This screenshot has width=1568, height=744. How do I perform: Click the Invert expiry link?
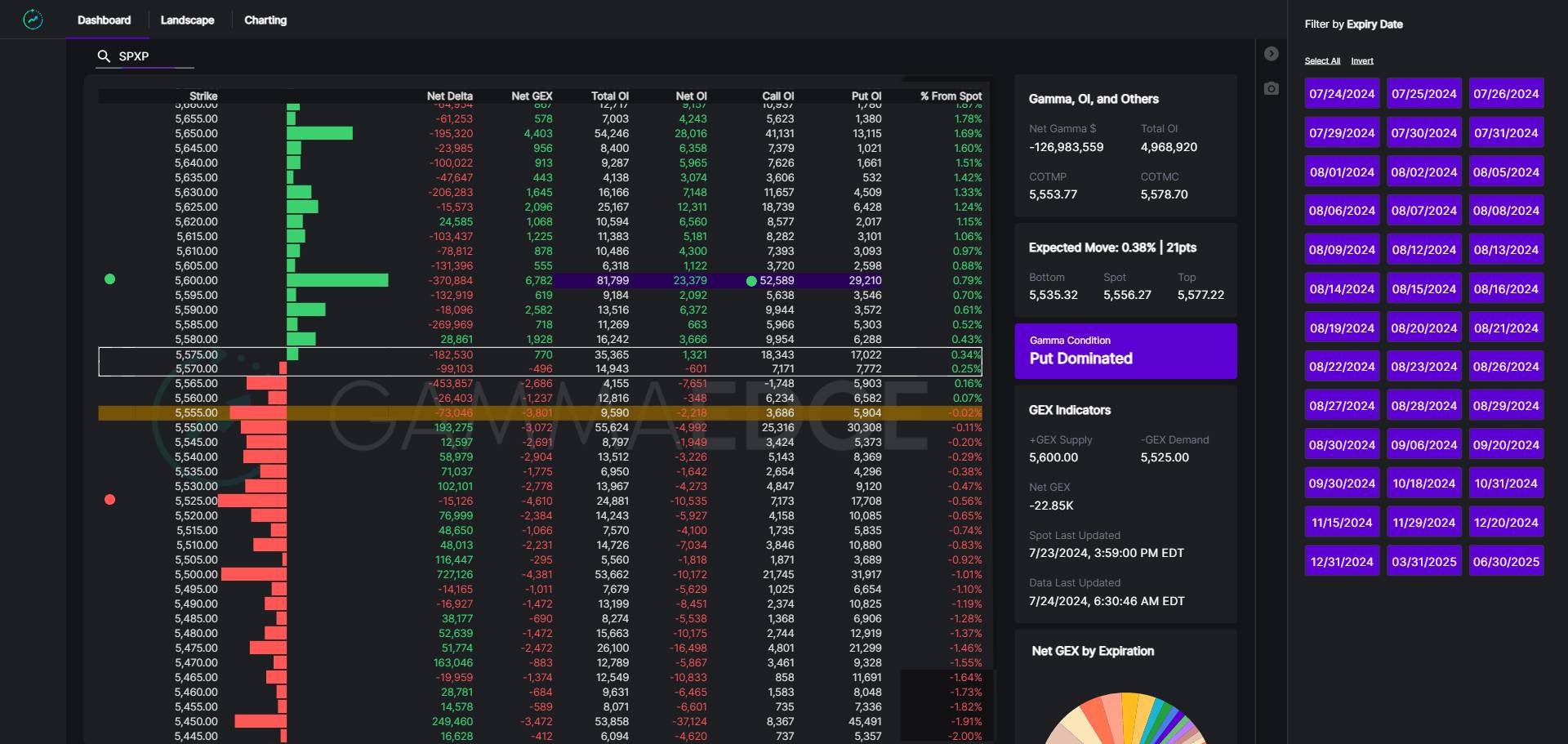[x=1361, y=61]
